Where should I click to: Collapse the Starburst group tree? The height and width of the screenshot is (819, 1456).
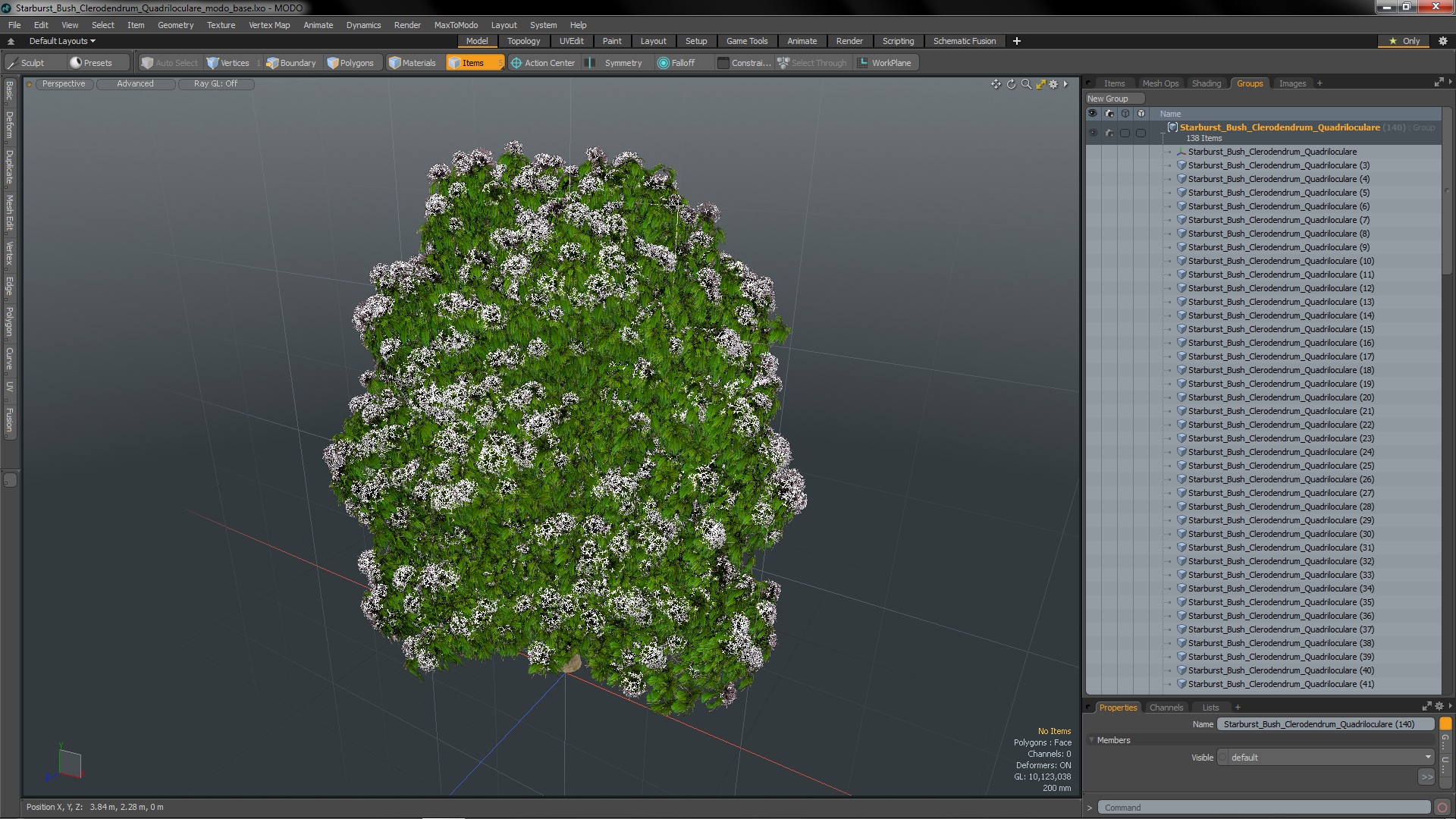(1162, 133)
